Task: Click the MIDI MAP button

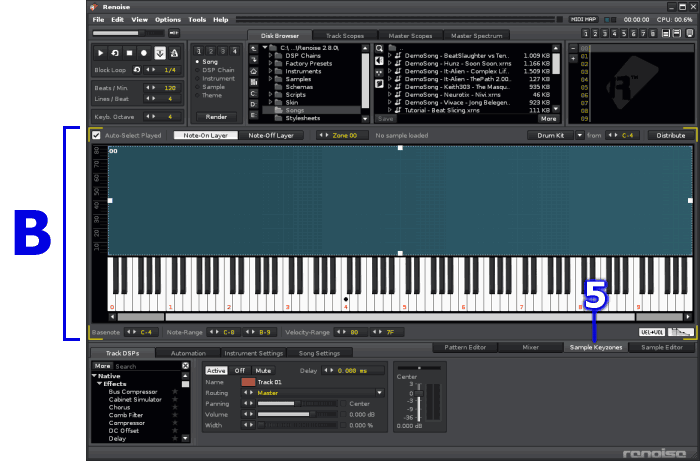Action: (x=584, y=20)
